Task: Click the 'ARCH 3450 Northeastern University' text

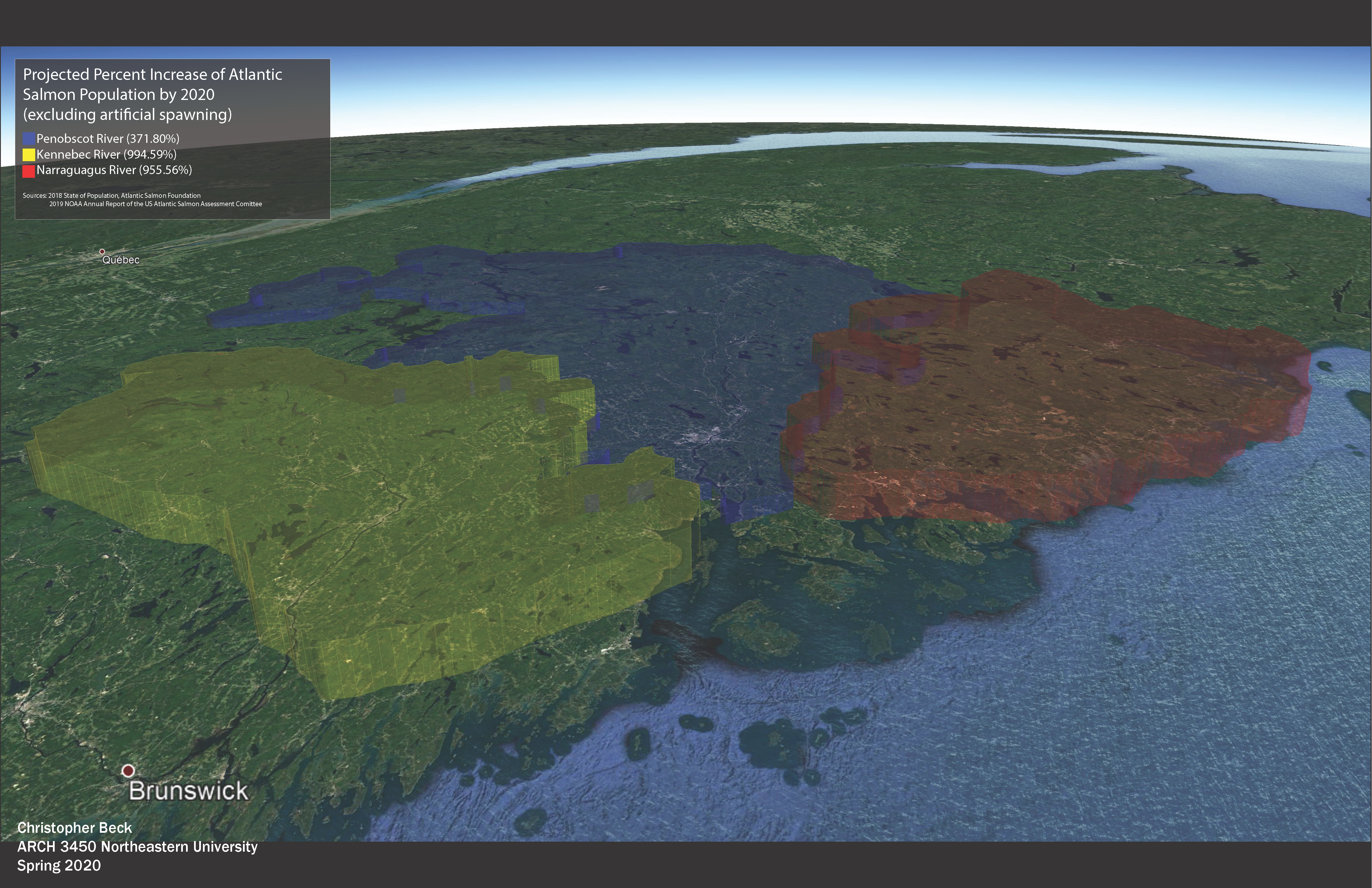Action: click(x=137, y=846)
